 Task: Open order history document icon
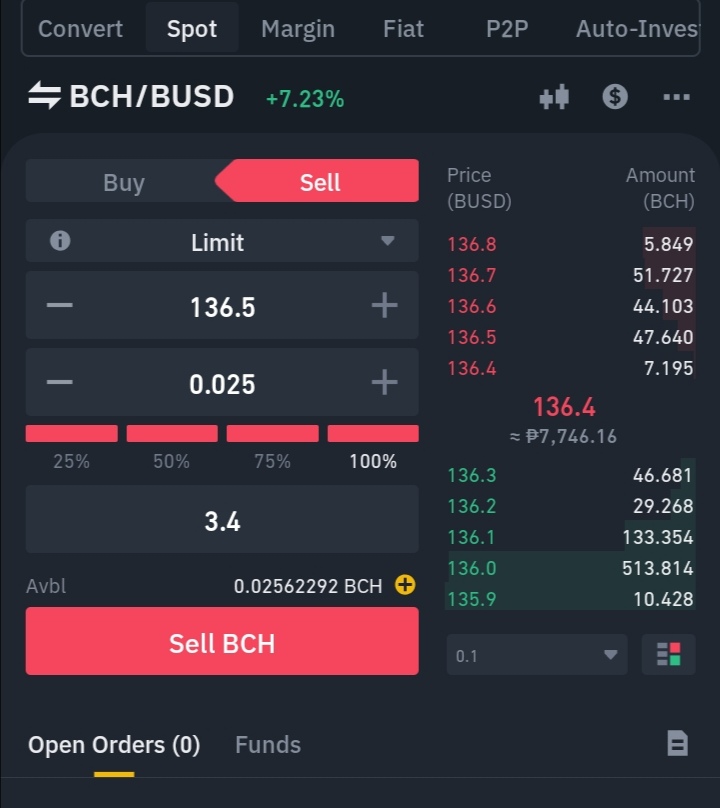point(677,744)
